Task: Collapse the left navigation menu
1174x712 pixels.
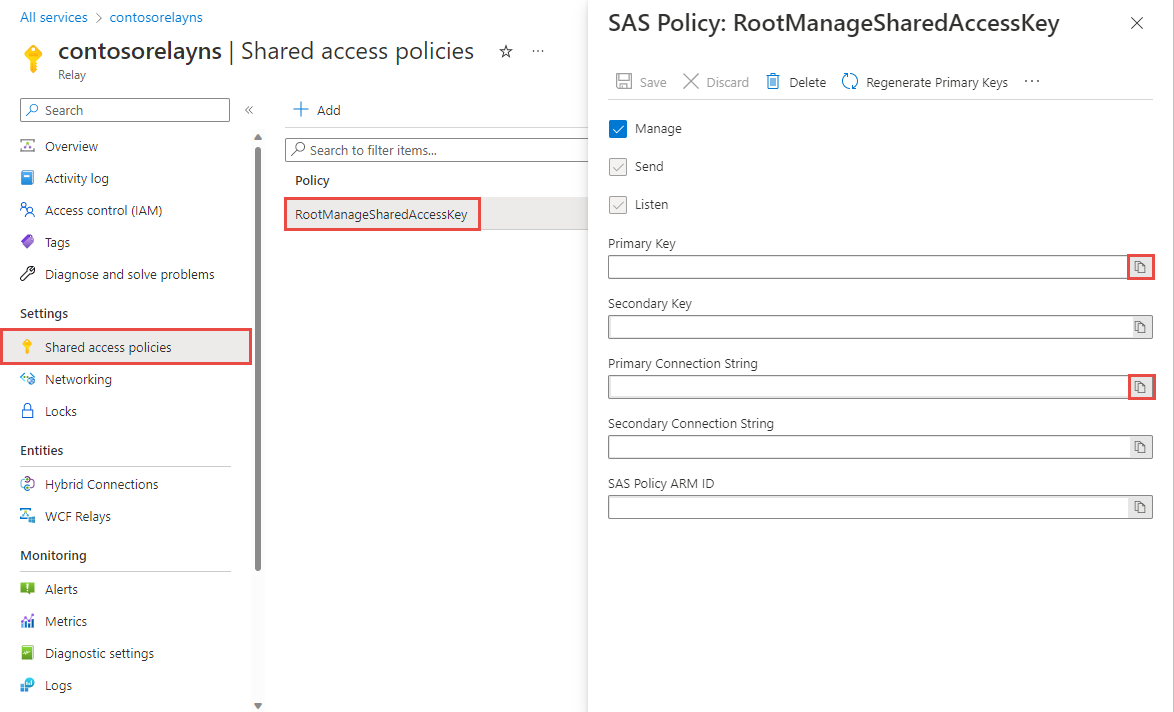Action: (249, 111)
